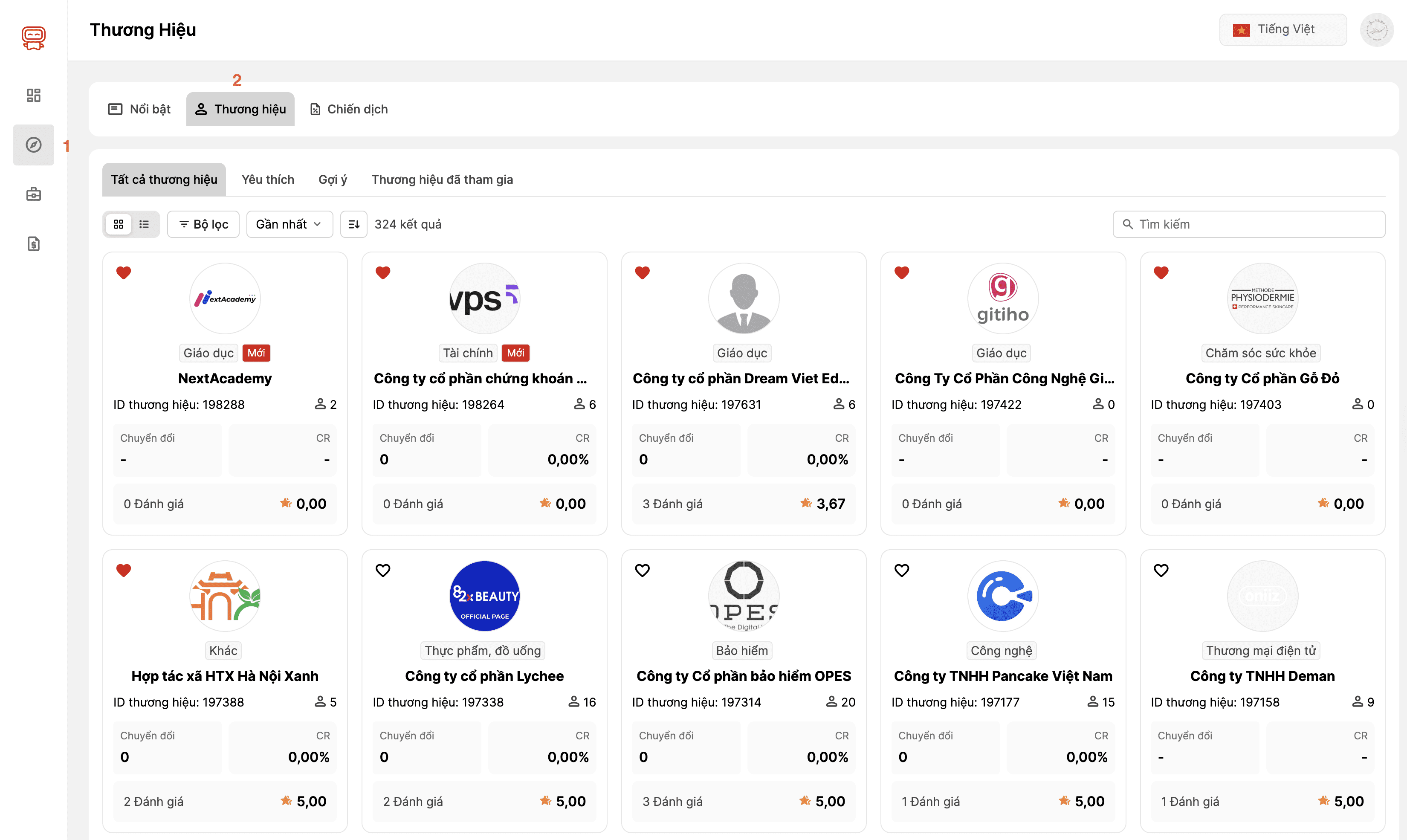Select the Yêu thích sub-tab

tap(268, 180)
